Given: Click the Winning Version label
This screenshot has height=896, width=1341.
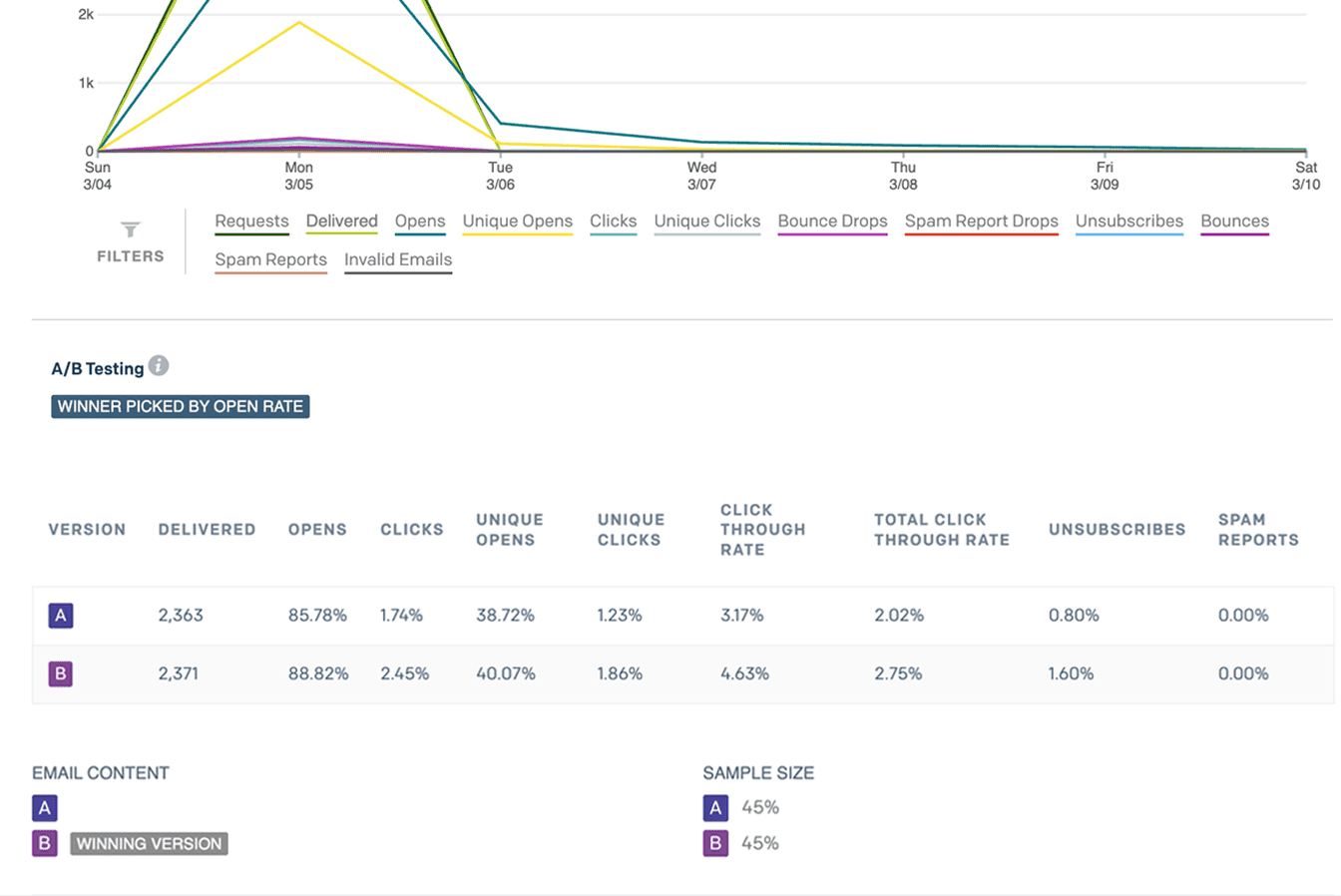Looking at the screenshot, I should point(149,844).
